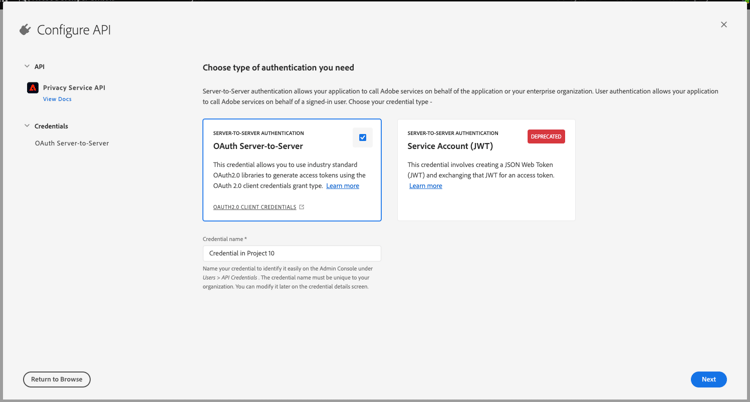Screen dimensions: 750x402
Task: Toggle the OAuth Server-to-Server checkbox
Action: (x=363, y=137)
